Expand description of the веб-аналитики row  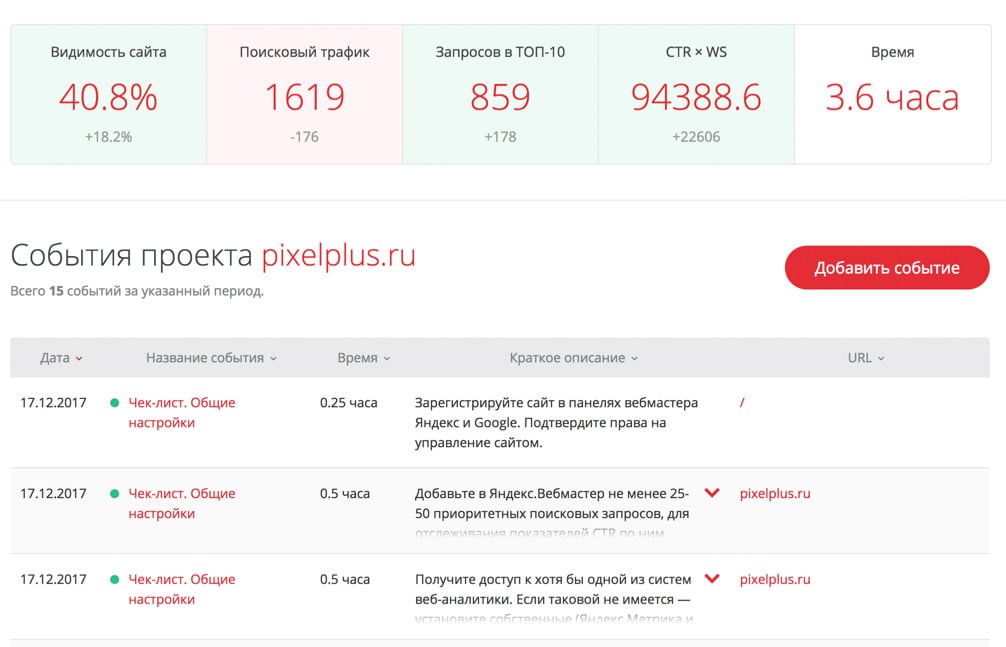[712, 579]
